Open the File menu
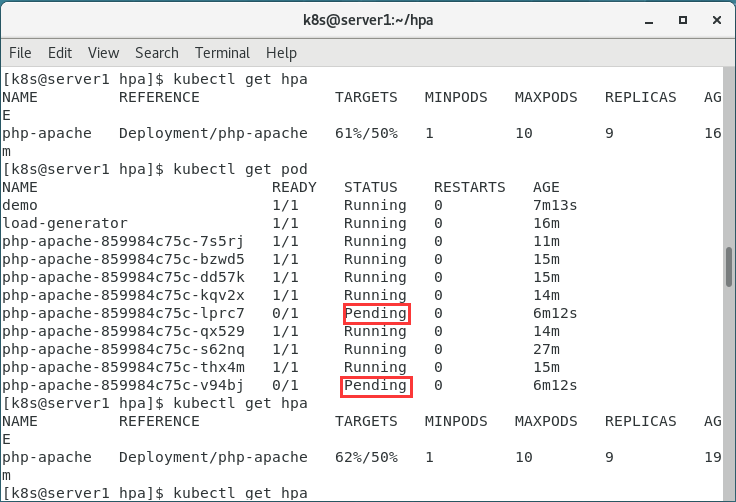The image size is (736, 502). [x=20, y=53]
